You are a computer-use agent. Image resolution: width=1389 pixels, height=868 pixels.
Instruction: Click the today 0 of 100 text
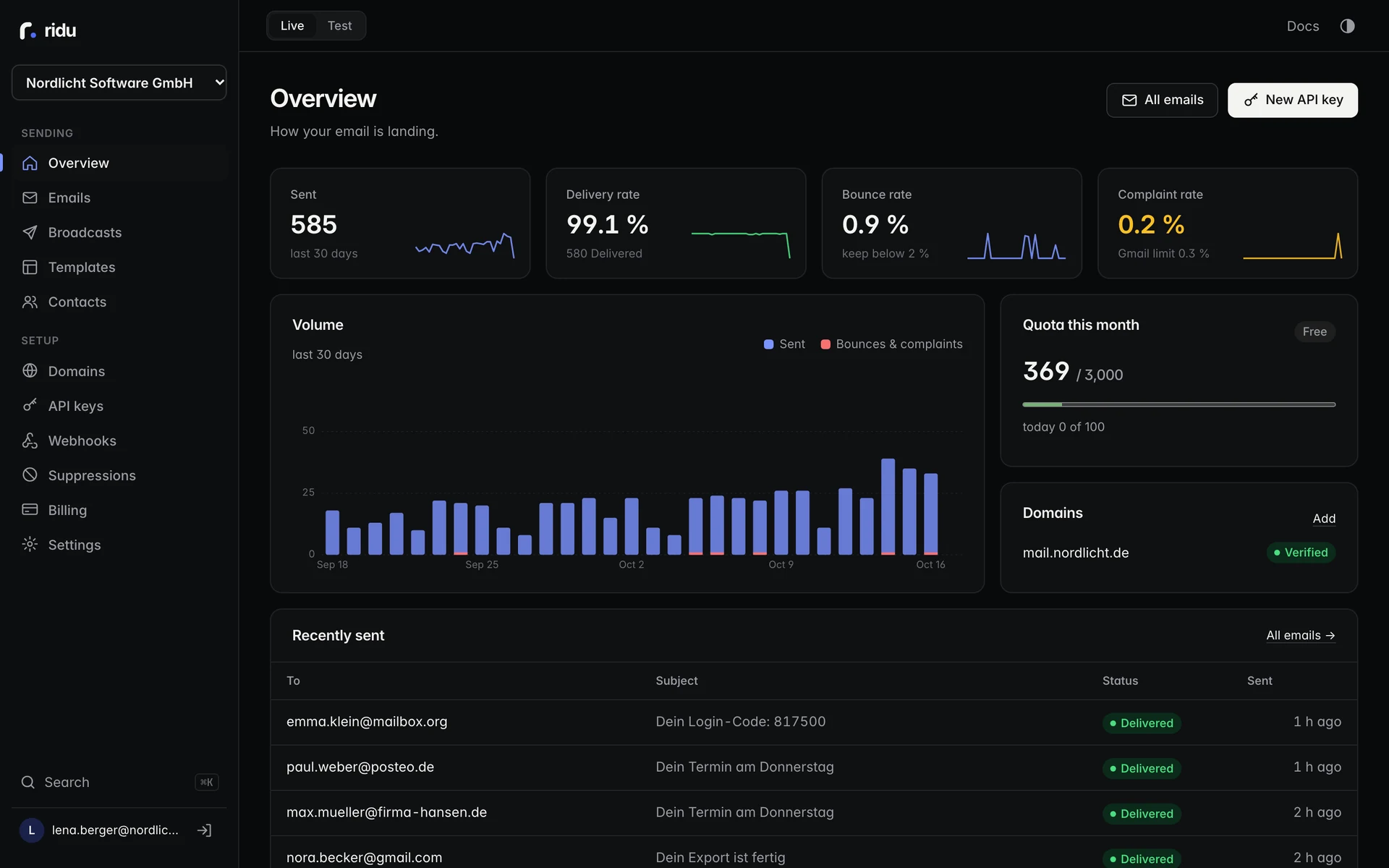tap(1063, 427)
